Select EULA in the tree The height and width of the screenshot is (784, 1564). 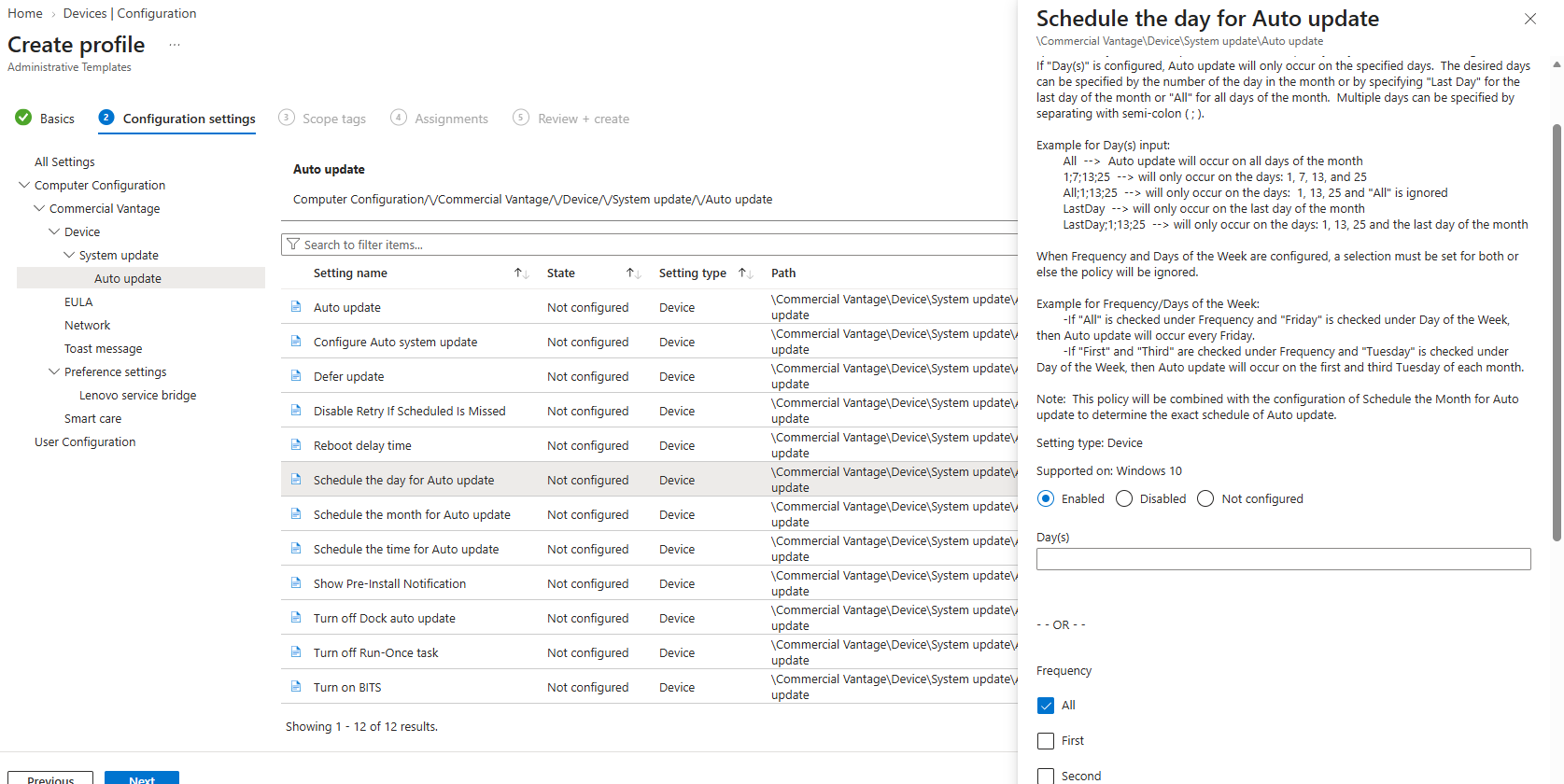tap(78, 302)
